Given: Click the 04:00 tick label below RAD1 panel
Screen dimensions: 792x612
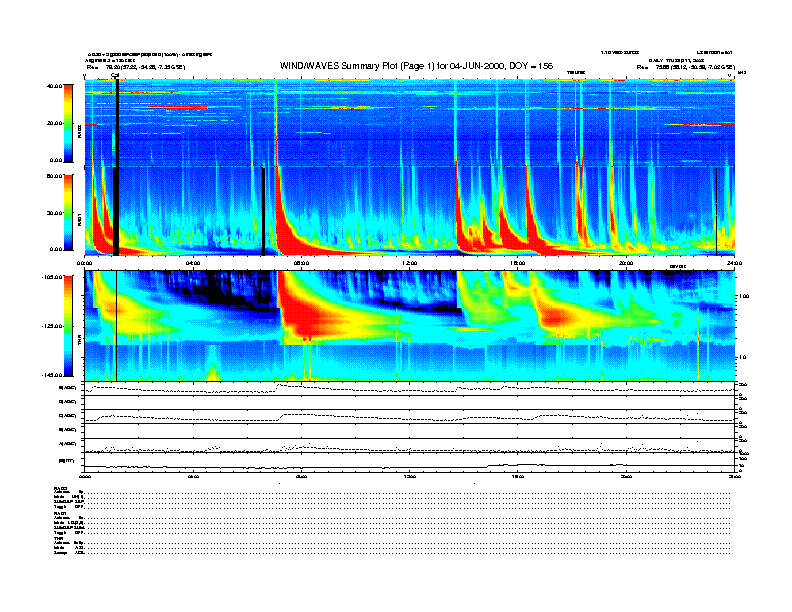Looking at the screenshot, I should (x=193, y=263).
